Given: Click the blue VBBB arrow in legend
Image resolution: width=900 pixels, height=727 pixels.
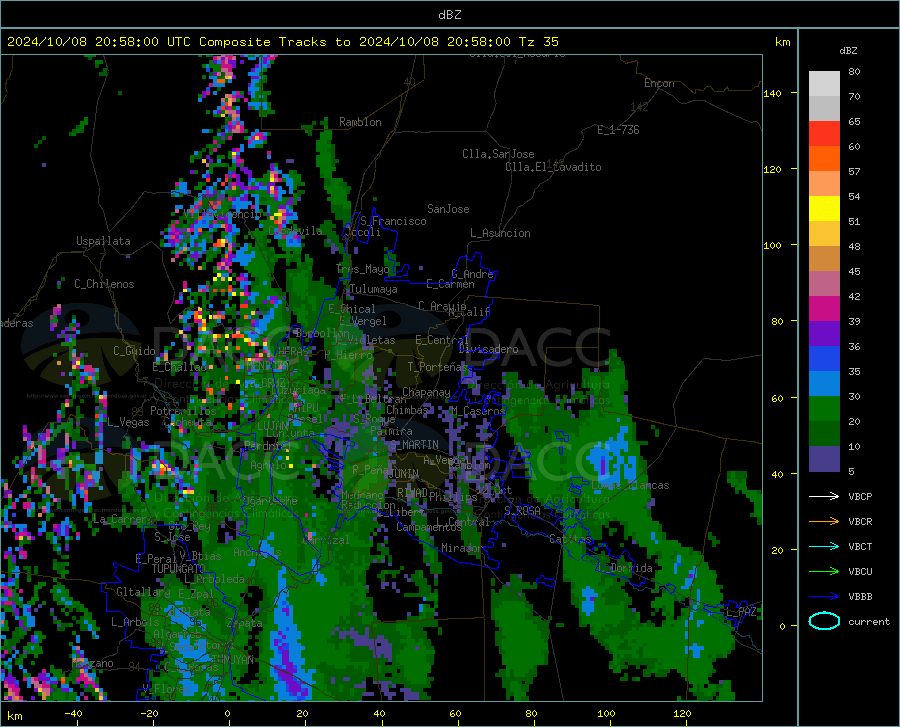Looking at the screenshot, I should pyautogui.click(x=824, y=596).
